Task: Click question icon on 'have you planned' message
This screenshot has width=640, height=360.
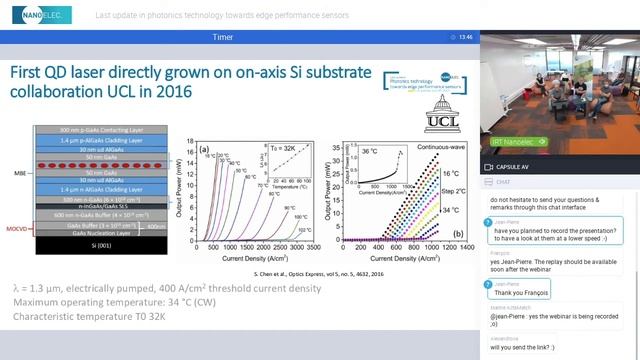Action: [488, 222]
